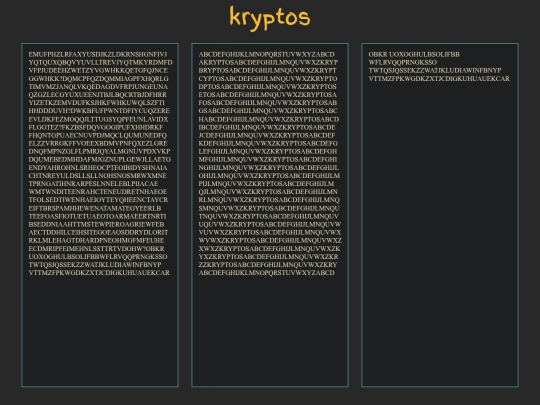
Task: Select middle panel row starting 'CYPTOSABCDEF'
Action: coord(268,79)
